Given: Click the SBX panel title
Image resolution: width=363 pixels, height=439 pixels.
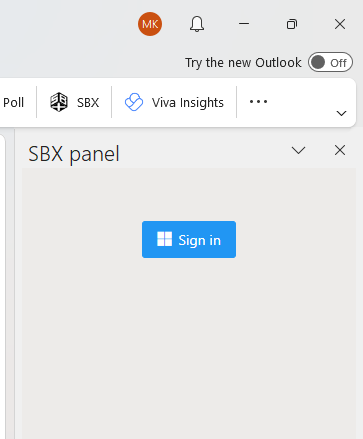Looking at the screenshot, I should pyautogui.click(x=74, y=154).
